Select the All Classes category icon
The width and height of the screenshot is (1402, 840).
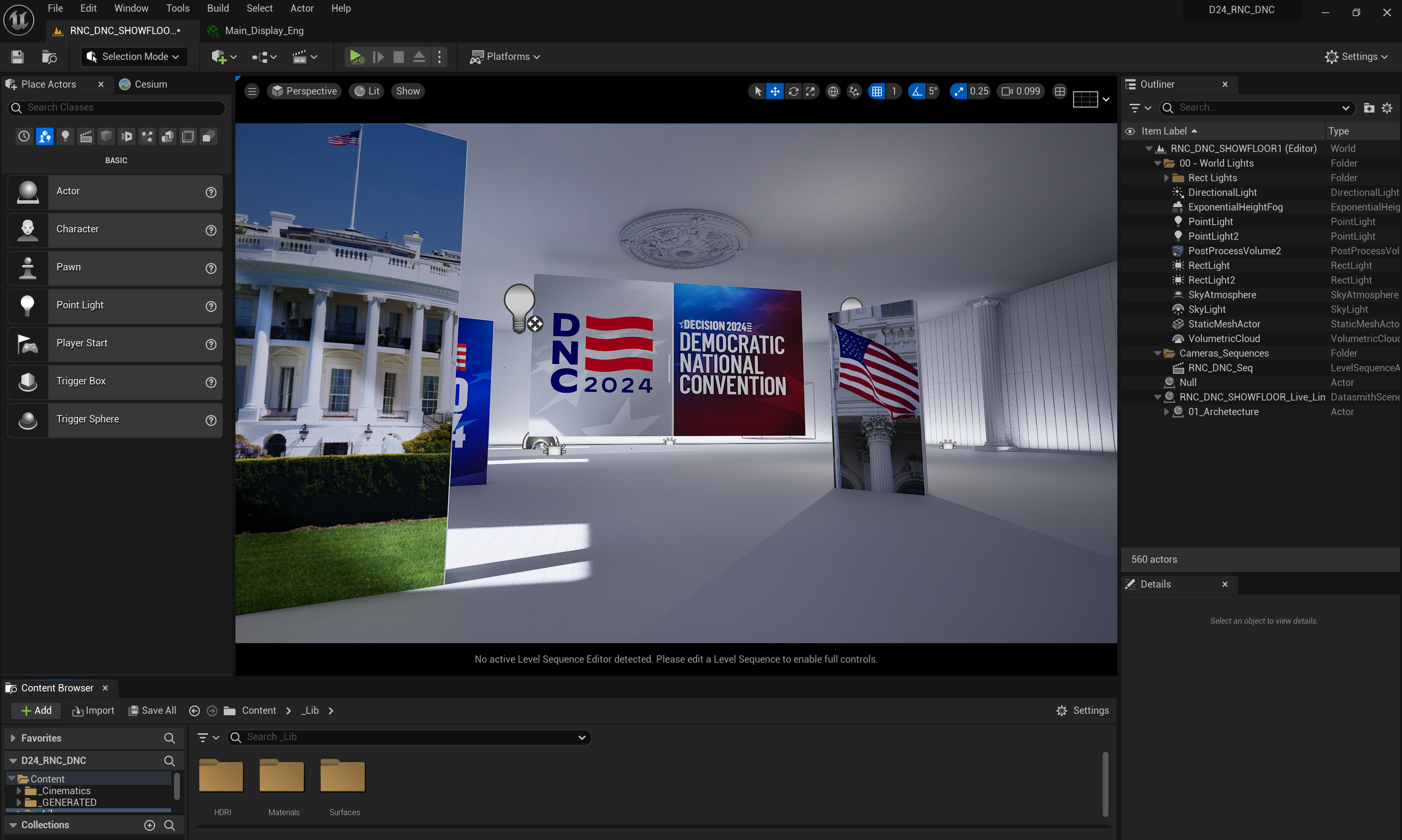pos(208,136)
